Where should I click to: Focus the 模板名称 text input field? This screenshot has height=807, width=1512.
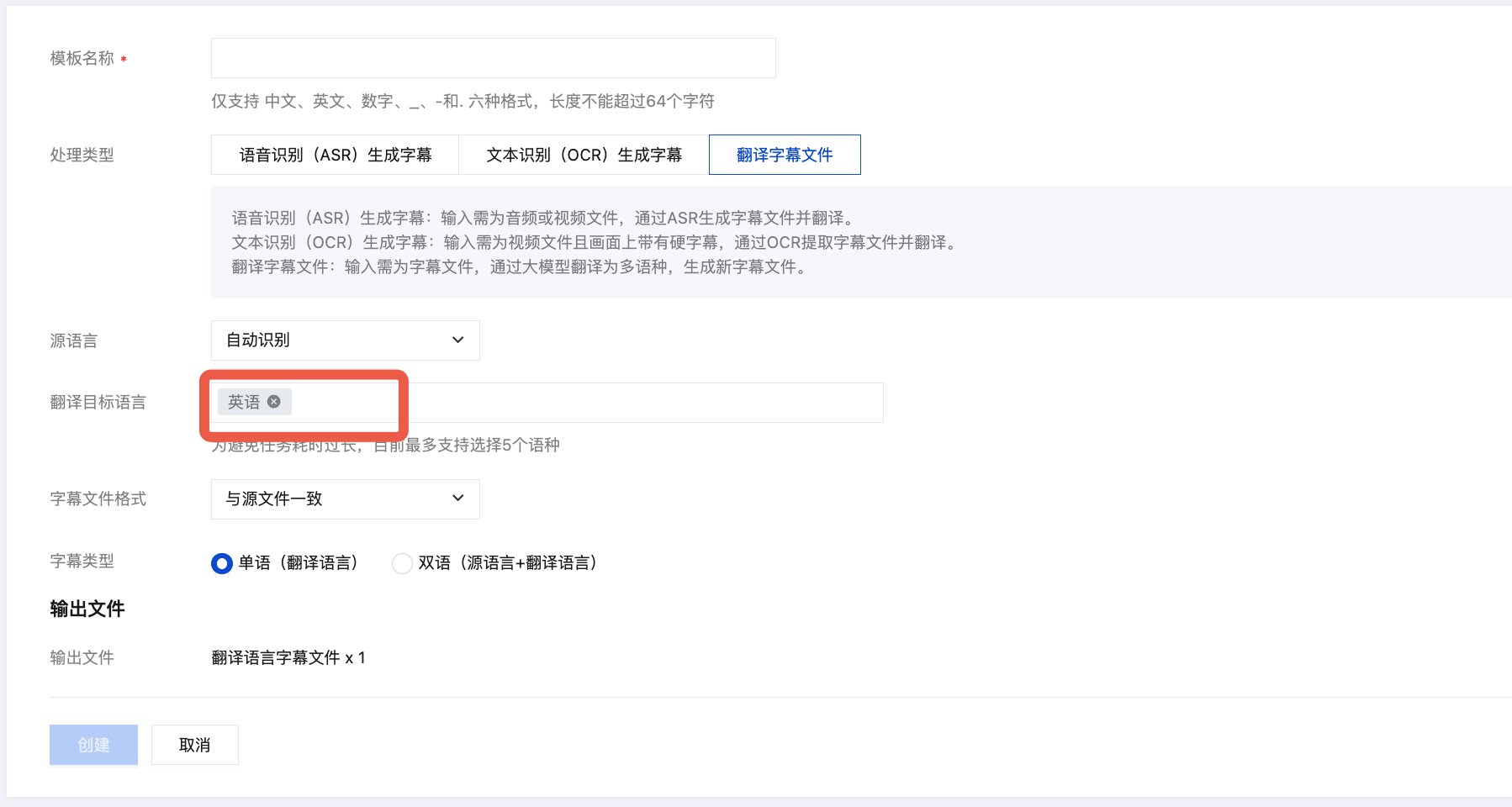pyautogui.click(x=493, y=58)
